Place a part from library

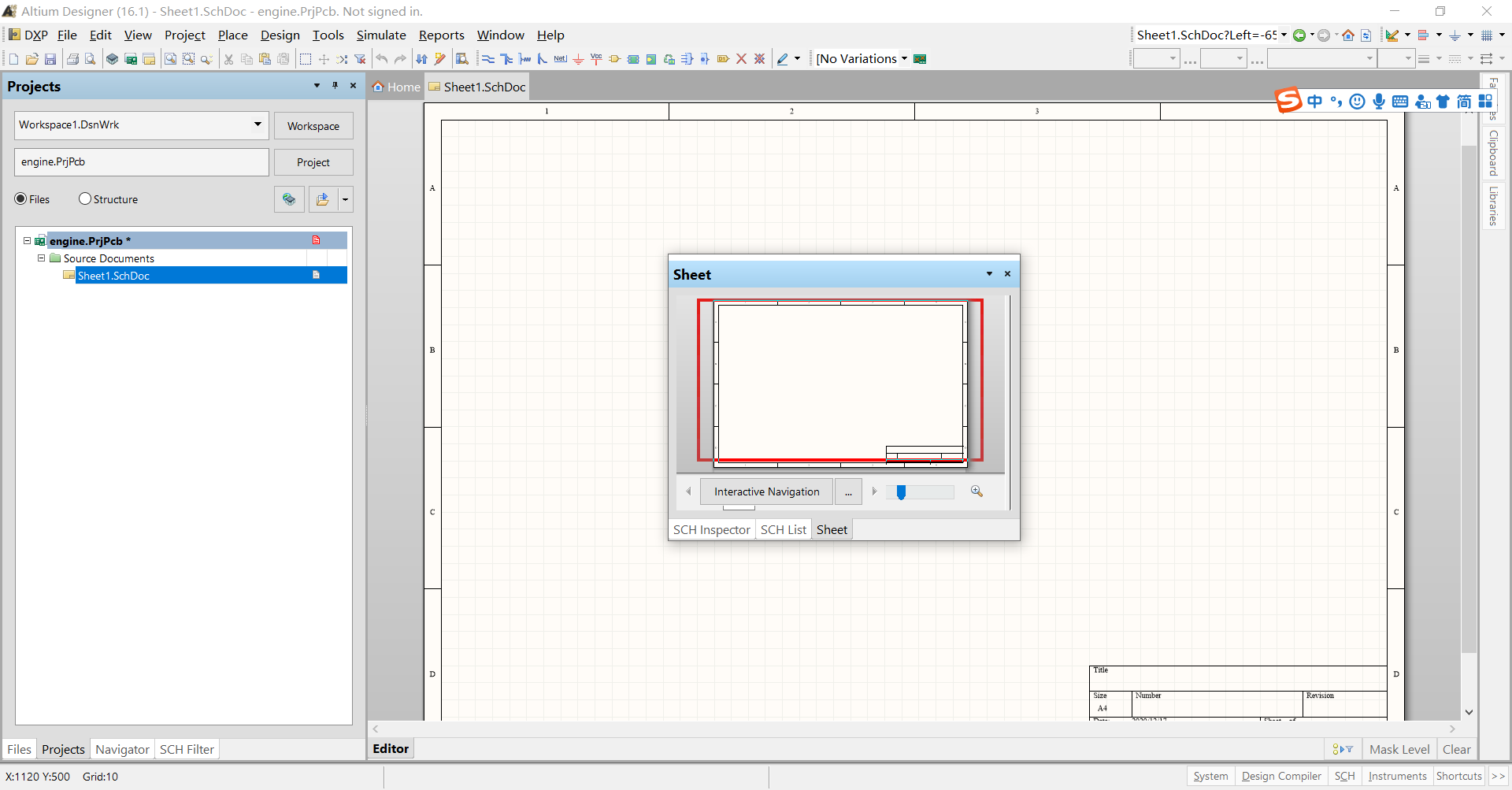(614, 58)
